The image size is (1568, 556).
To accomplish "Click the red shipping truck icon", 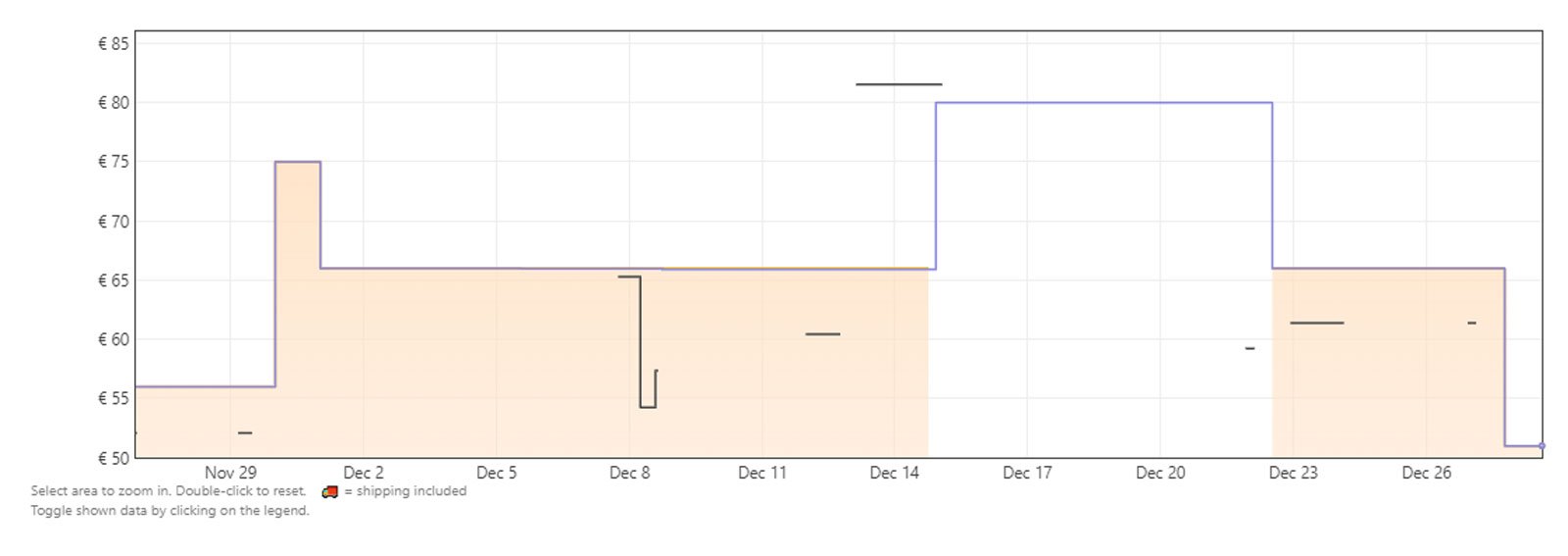I will coord(330,491).
